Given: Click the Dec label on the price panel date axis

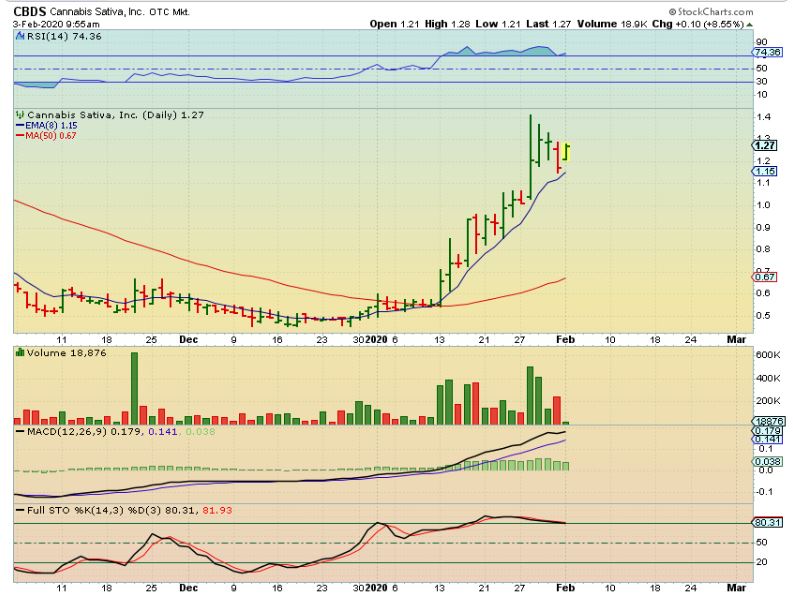Looking at the screenshot, I should (x=188, y=339).
